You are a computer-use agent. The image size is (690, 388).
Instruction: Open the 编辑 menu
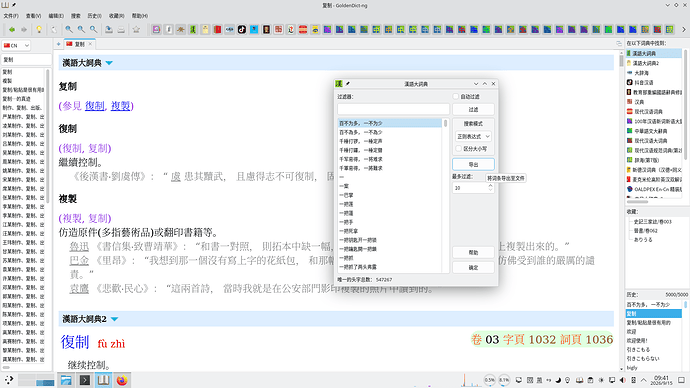56,16
